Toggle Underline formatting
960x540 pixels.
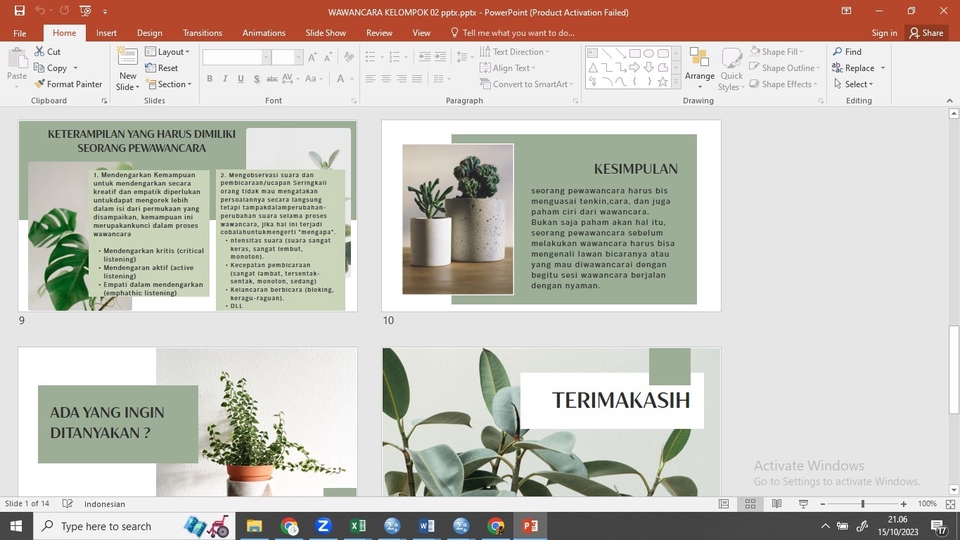pos(241,78)
